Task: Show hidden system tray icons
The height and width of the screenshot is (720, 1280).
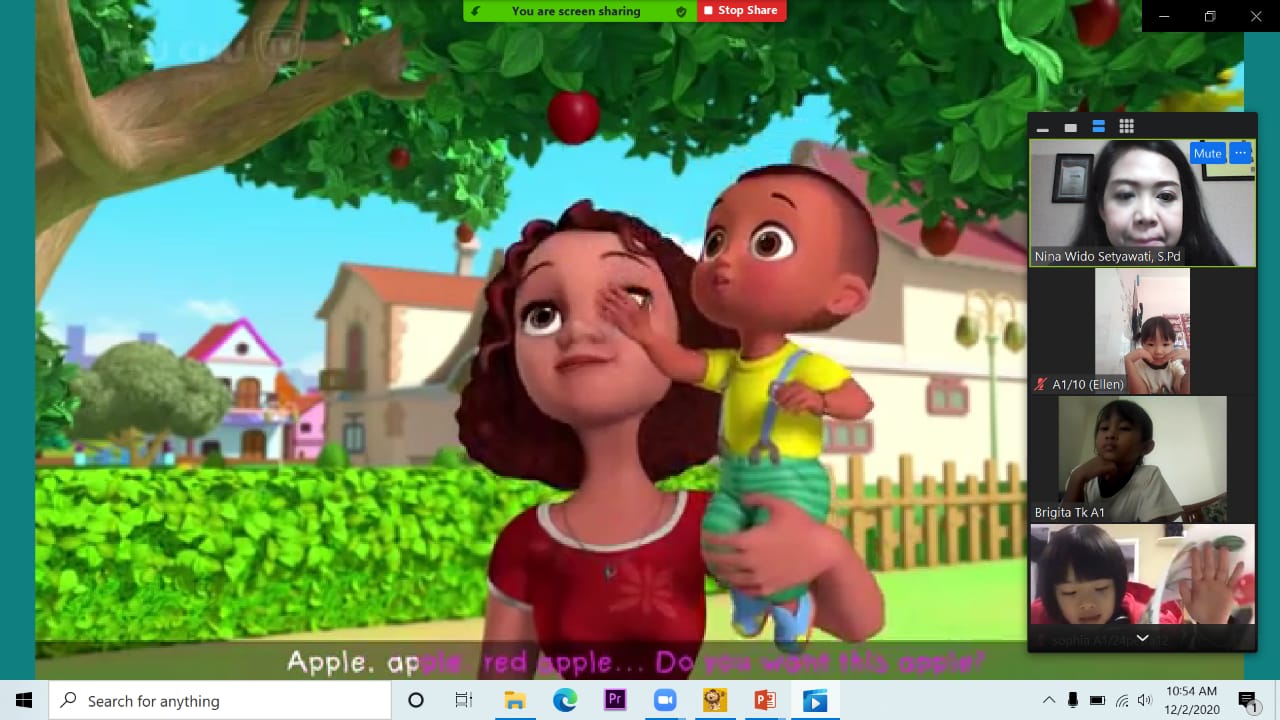Action: point(1048,700)
